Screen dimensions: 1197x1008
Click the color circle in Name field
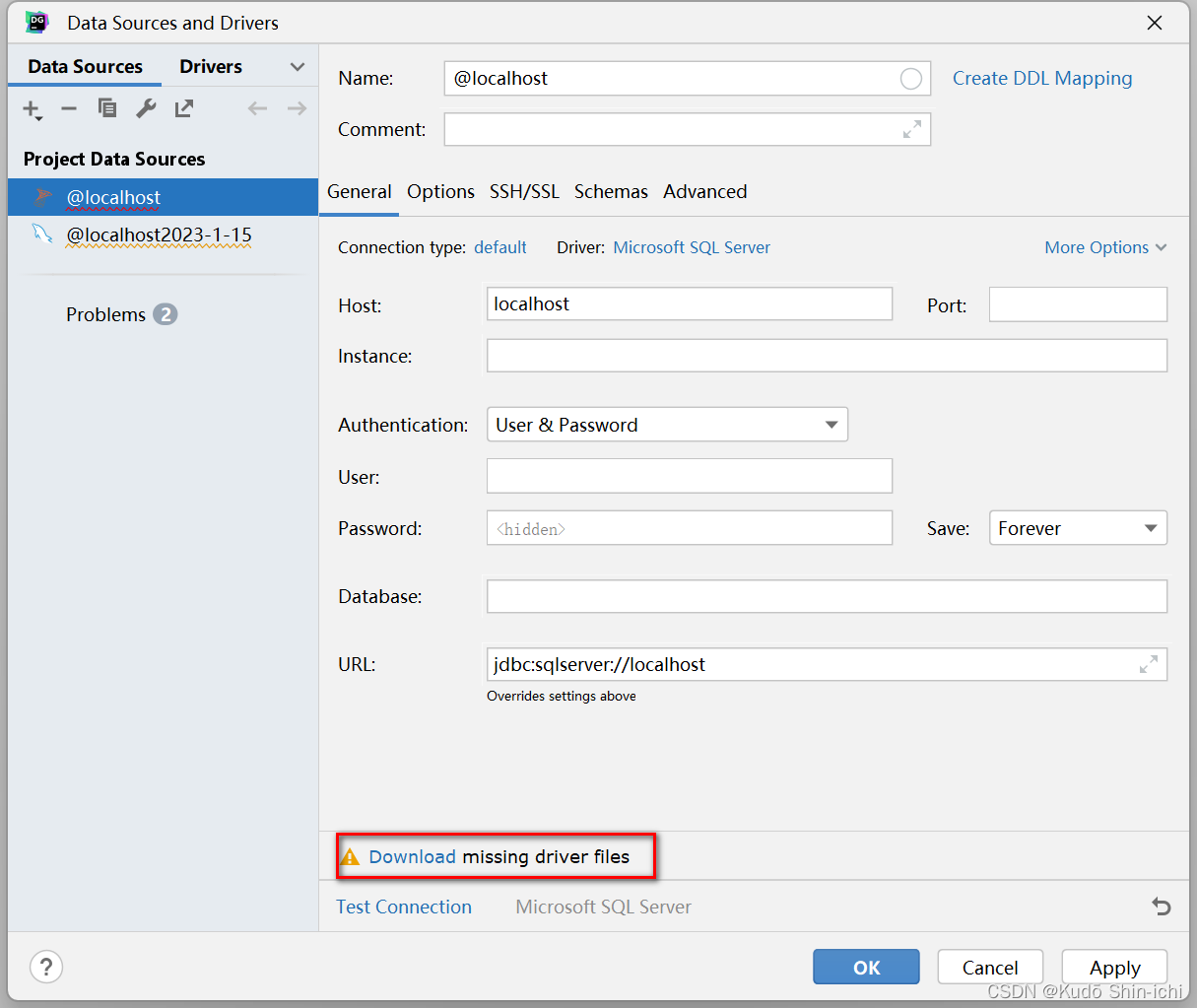click(x=911, y=79)
